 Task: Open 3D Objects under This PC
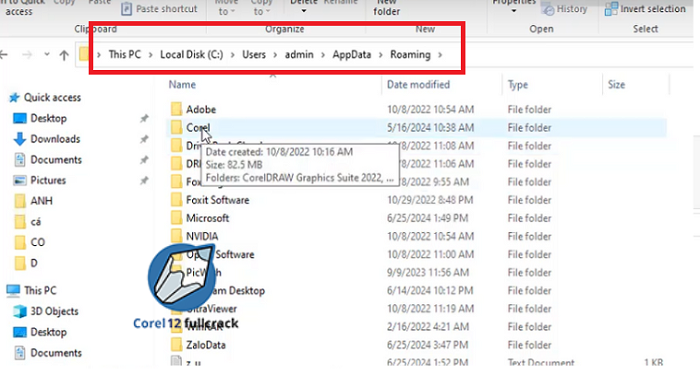pos(54,312)
